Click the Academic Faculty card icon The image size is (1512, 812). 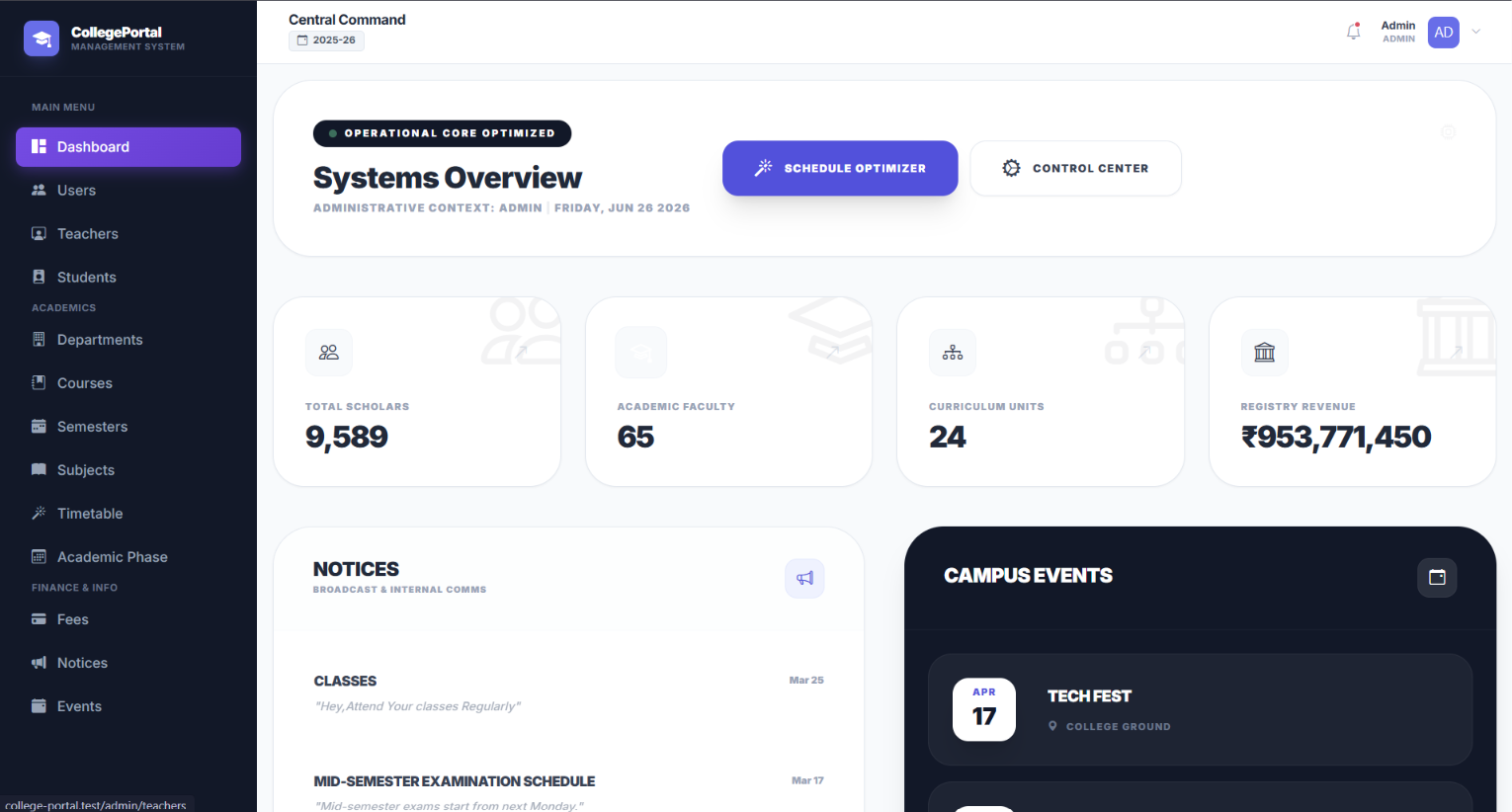point(641,353)
